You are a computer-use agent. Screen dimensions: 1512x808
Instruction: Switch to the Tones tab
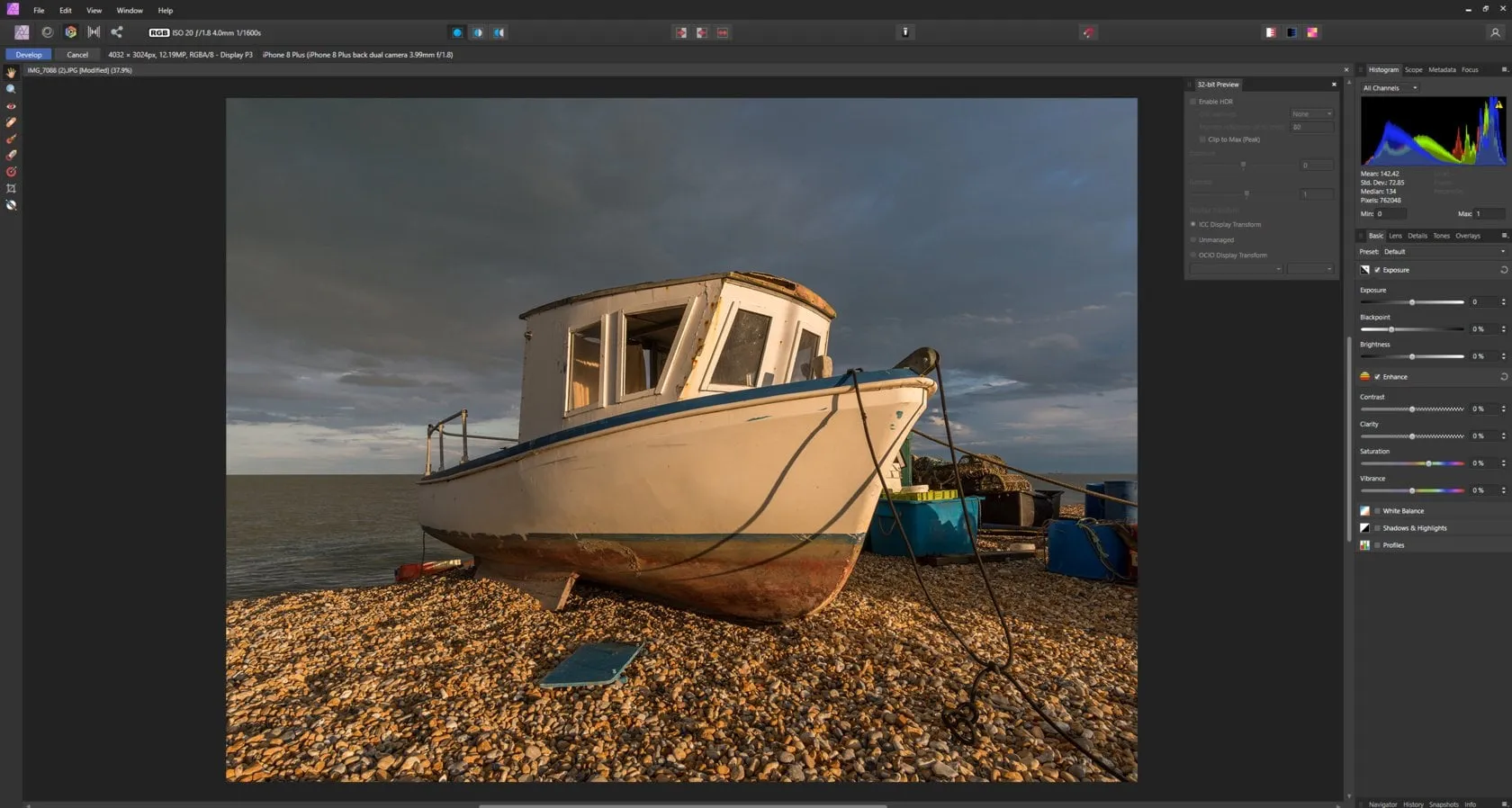coord(1441,236)
